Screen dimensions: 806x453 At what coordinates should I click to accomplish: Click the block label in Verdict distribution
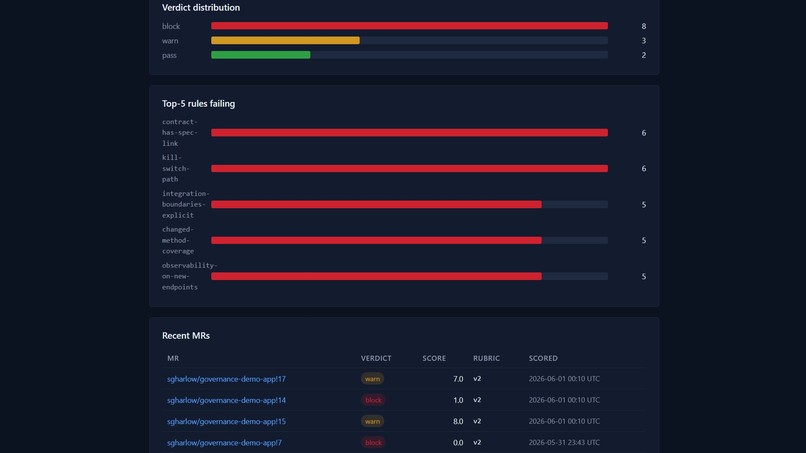171,26
